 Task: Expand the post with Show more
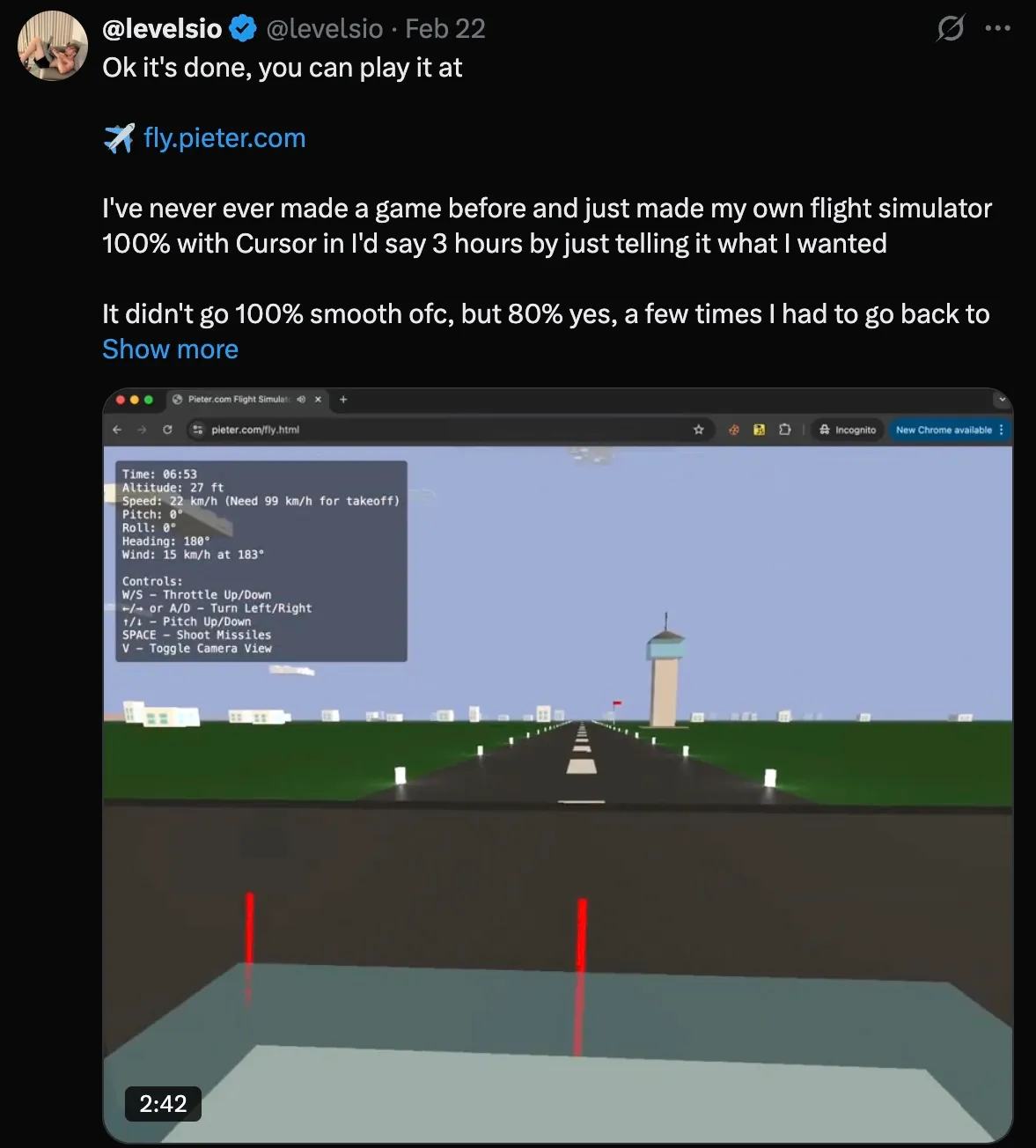pos(170,350)
